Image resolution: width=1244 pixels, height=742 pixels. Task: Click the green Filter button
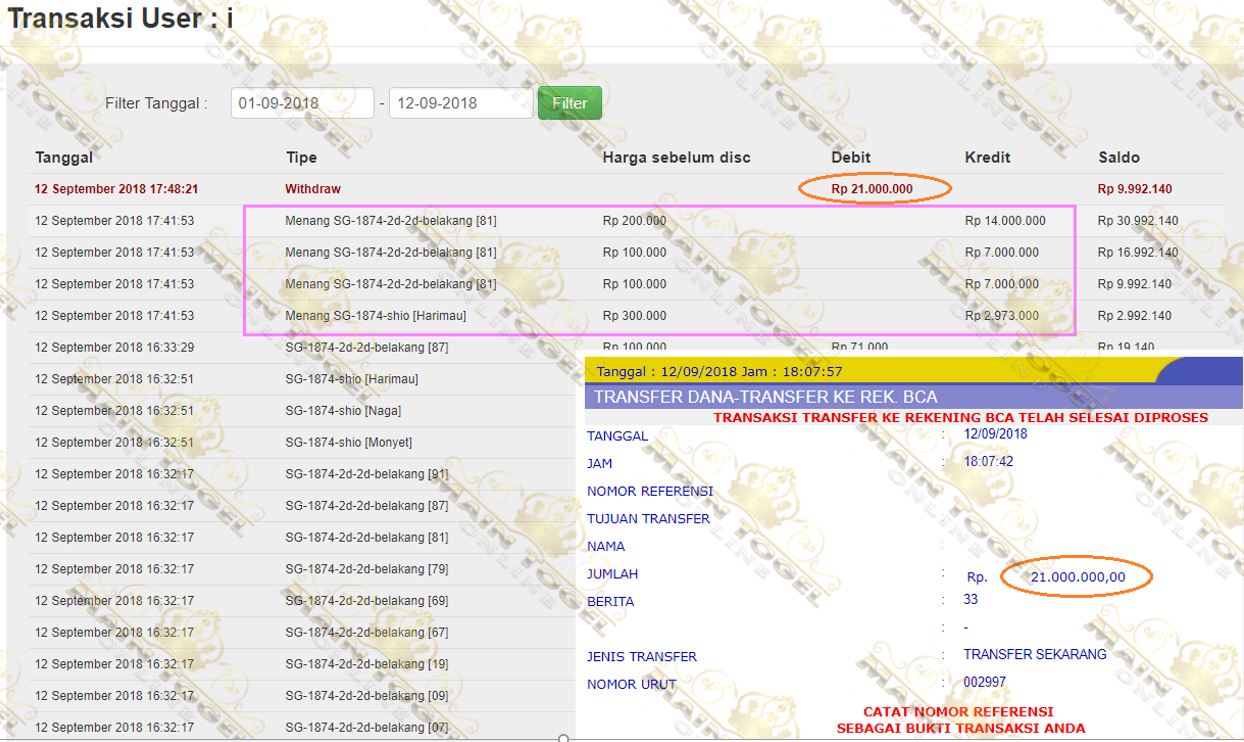point(570,103)
